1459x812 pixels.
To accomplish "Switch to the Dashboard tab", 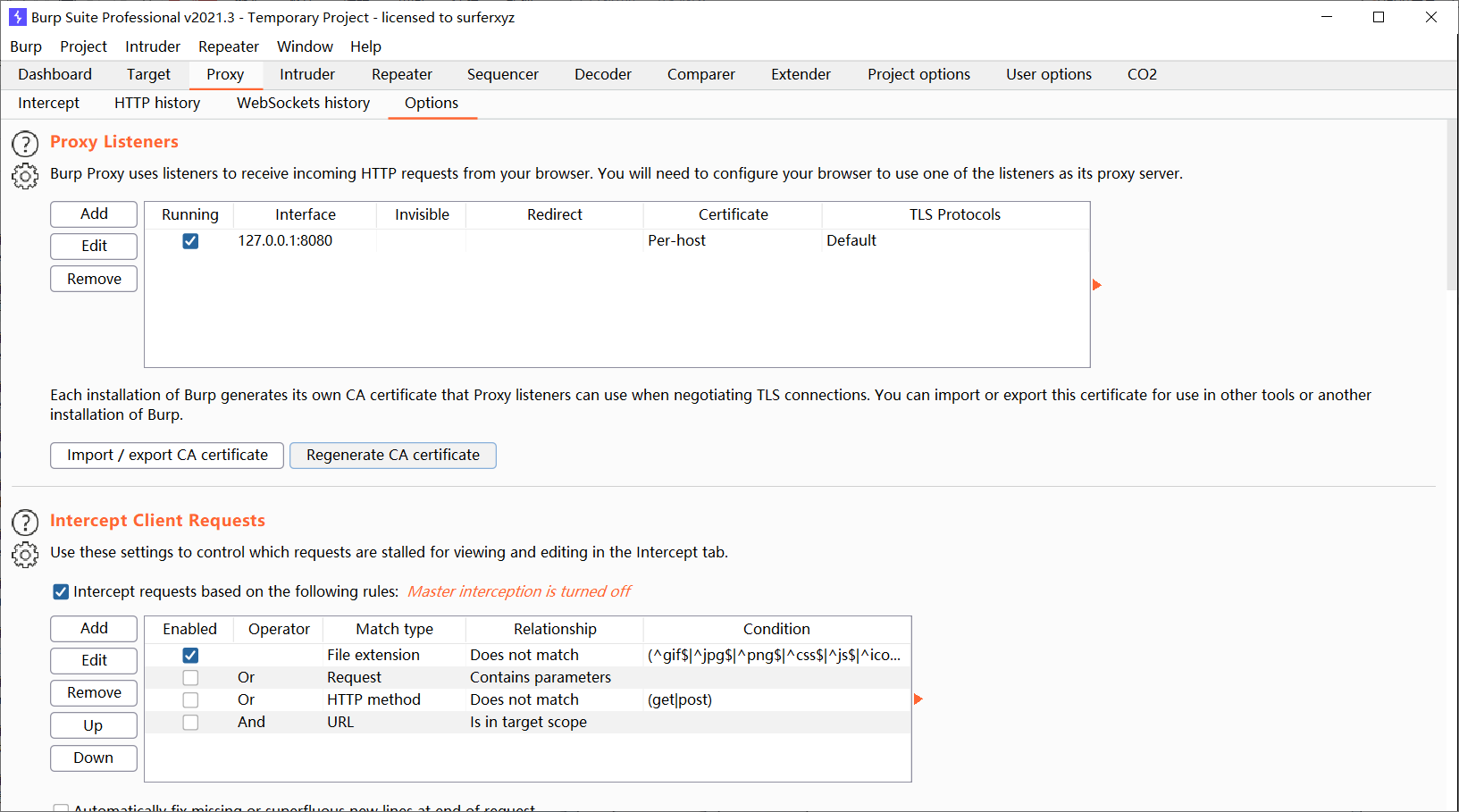I will pos(55,74).
